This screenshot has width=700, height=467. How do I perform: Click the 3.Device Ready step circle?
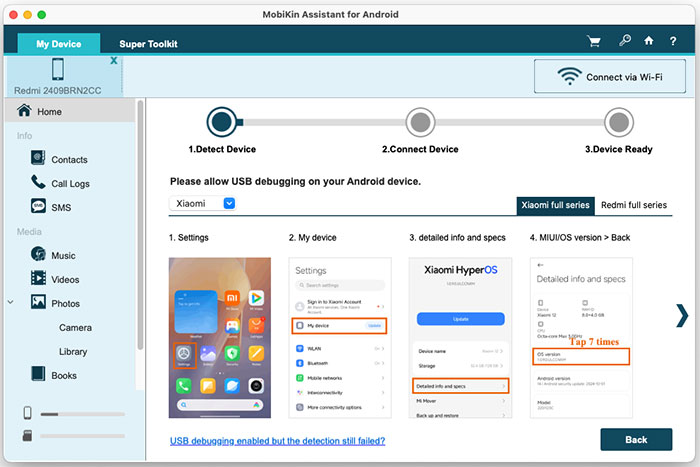[x=619, y=122]
